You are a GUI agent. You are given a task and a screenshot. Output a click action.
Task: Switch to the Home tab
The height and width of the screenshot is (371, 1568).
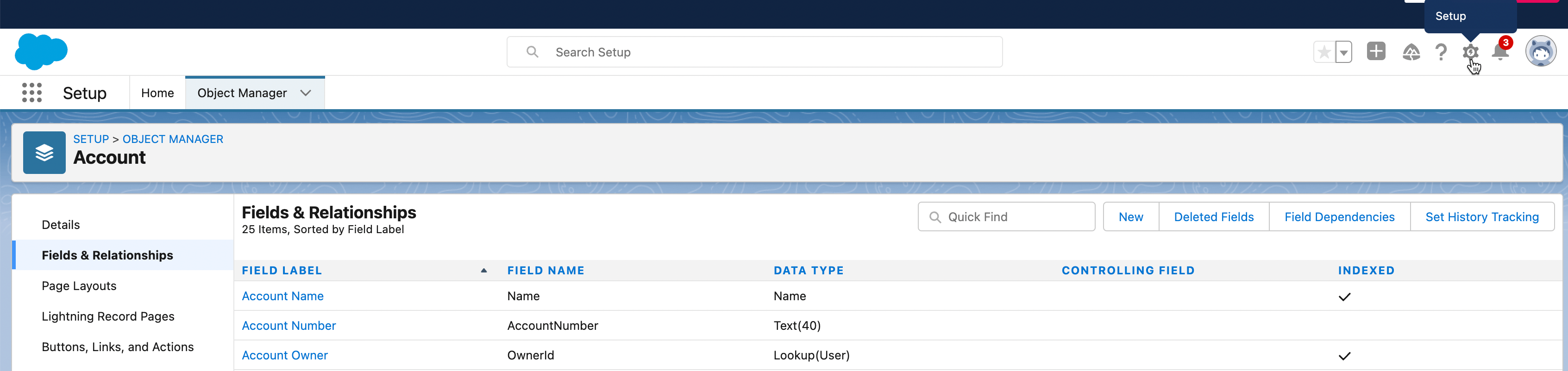click(x=157, y=93)
